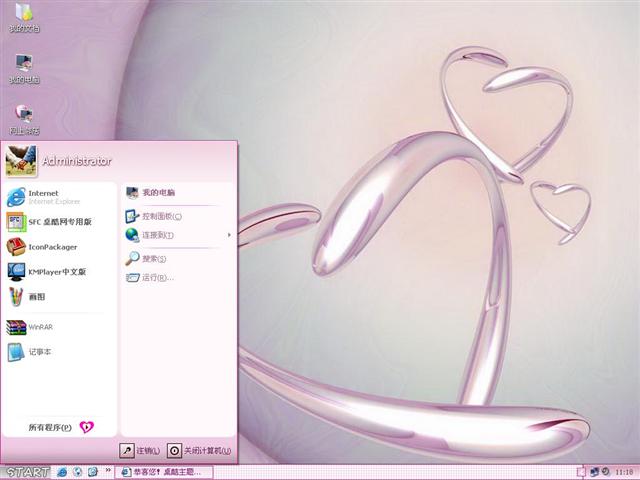Image resolution: width=640 pixels, height=480 pixels.
Task: Click the 注销 (Log Off) button
Action: pos(140,451)
